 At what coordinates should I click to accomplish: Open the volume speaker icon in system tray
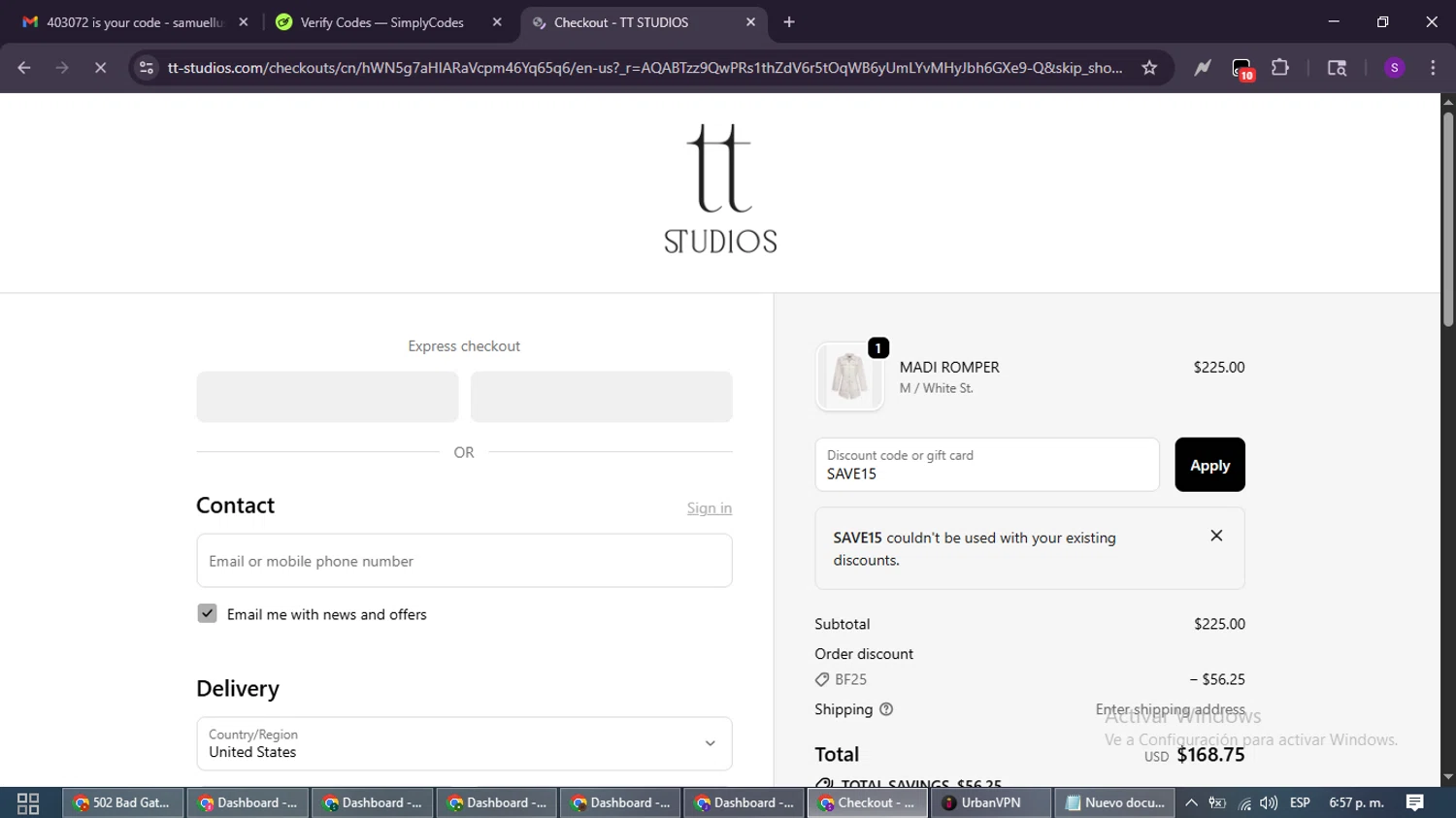tap(1269, 802)
